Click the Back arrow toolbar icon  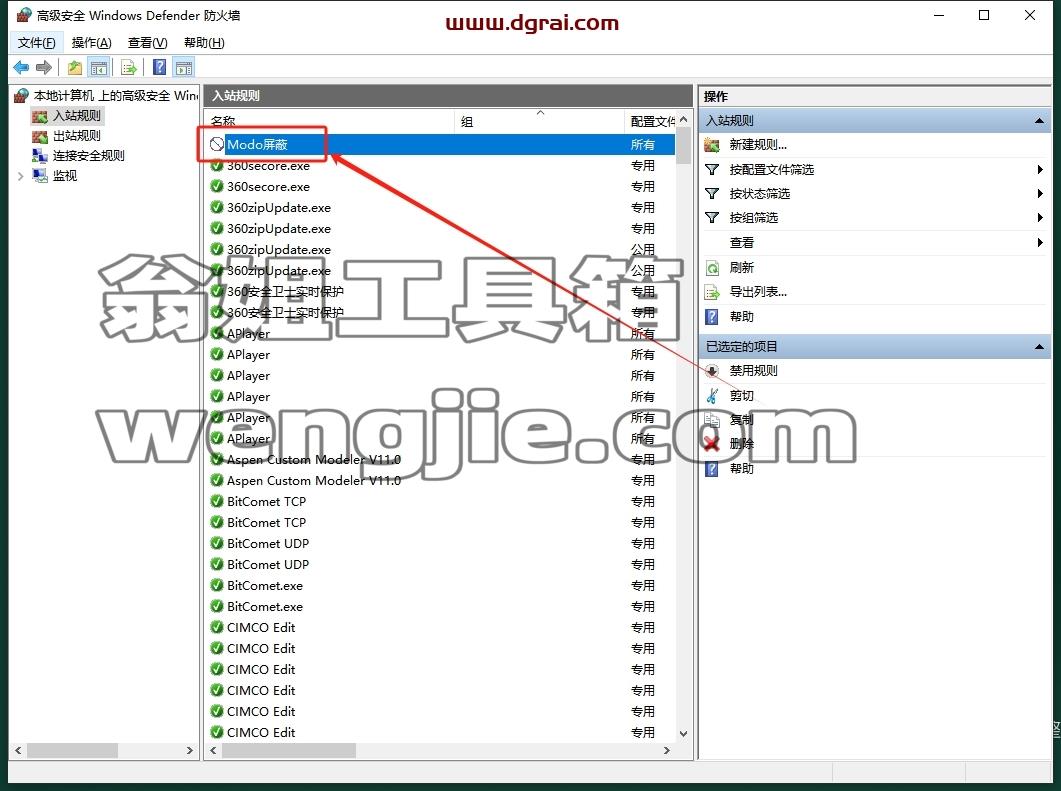21,68
